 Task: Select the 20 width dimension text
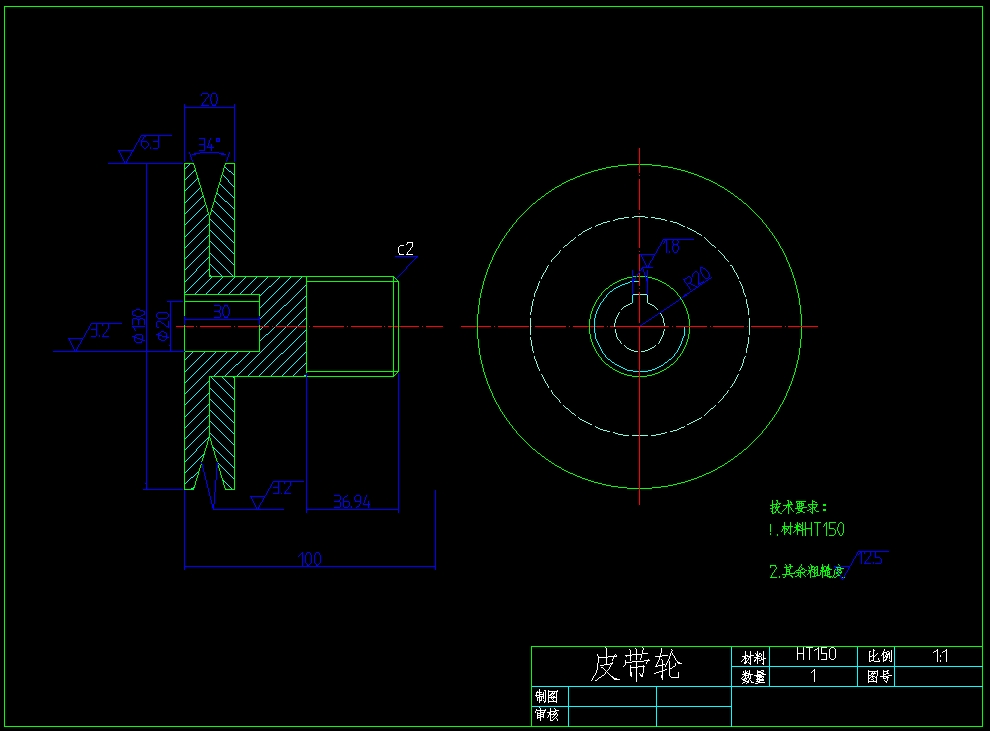tap(210, 99)
